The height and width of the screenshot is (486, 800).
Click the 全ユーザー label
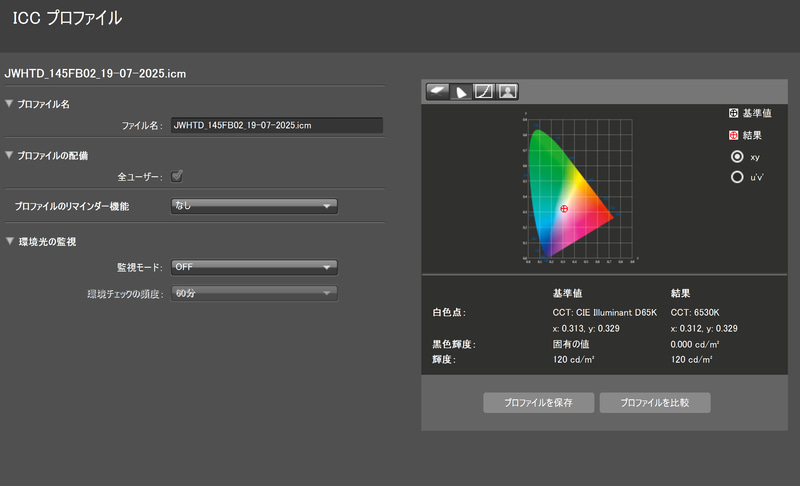140,177
